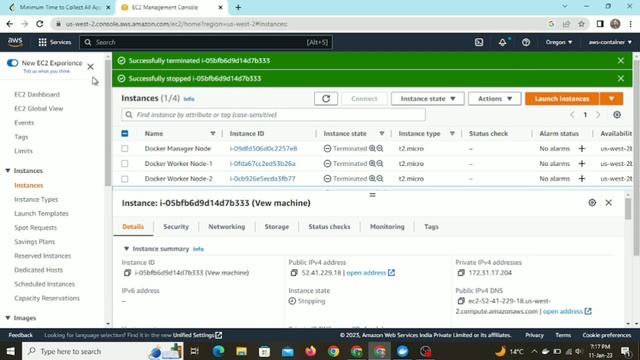Open EC2 Dashboard in the sidebar
This screenshot has width=640, height=360.
[x=37, y=94]
